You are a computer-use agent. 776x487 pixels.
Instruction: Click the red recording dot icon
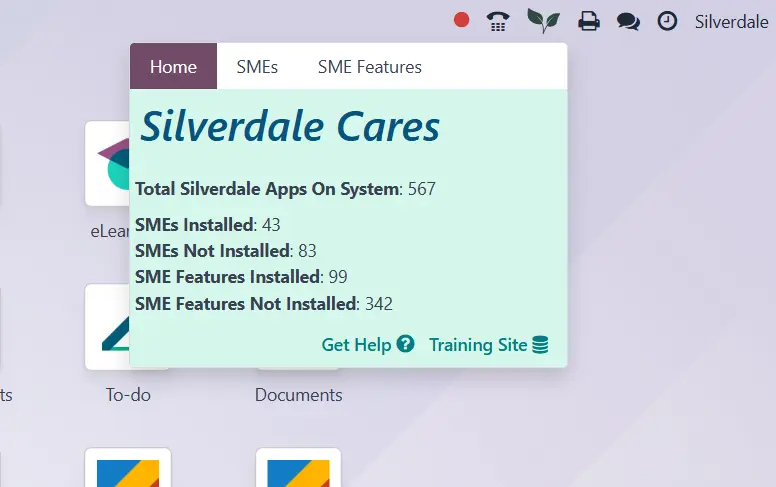point(461,20)
